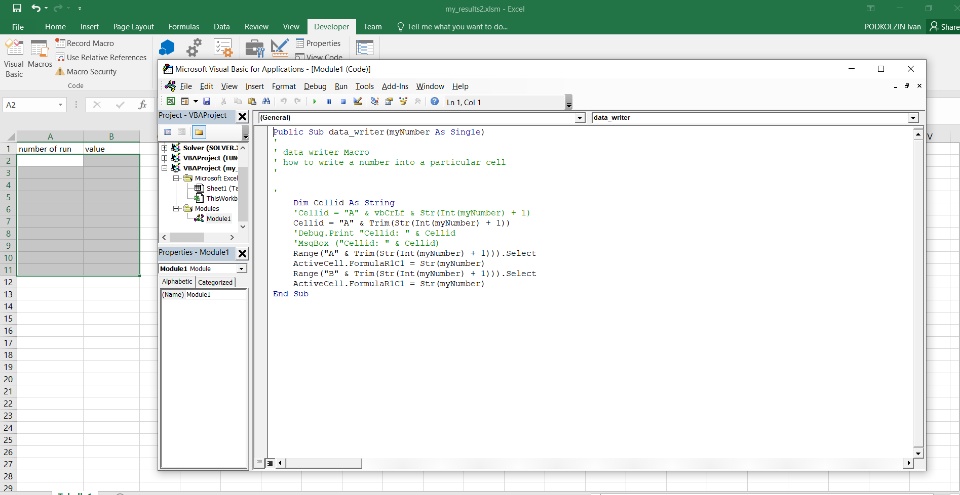Click the Find binoculars icon
Screen dimensions: 960x495
tap(264, 102)
